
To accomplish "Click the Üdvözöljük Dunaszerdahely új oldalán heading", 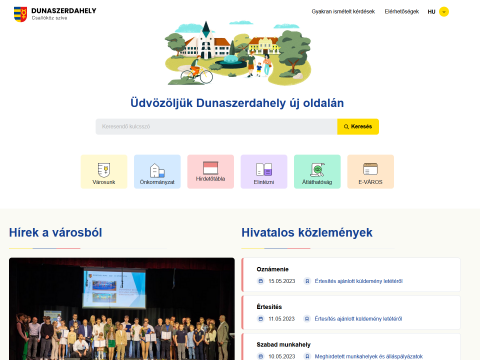I will [x=237, y=103].
